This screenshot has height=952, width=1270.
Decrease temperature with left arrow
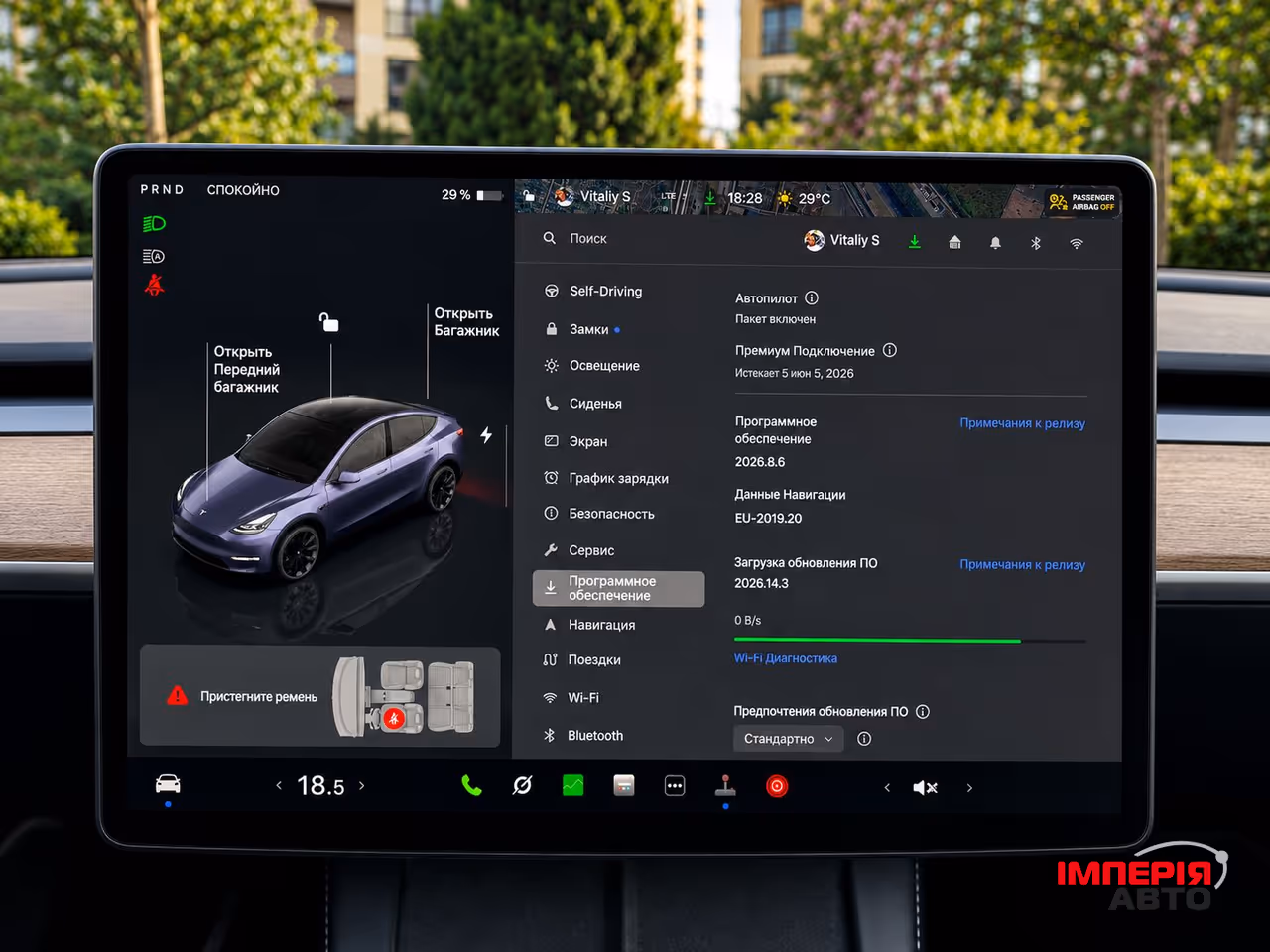coord(279,786)
